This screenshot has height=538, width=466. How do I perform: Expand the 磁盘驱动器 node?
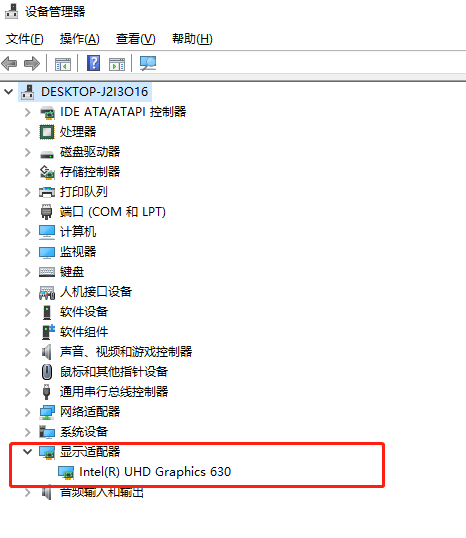pos(27,152)
